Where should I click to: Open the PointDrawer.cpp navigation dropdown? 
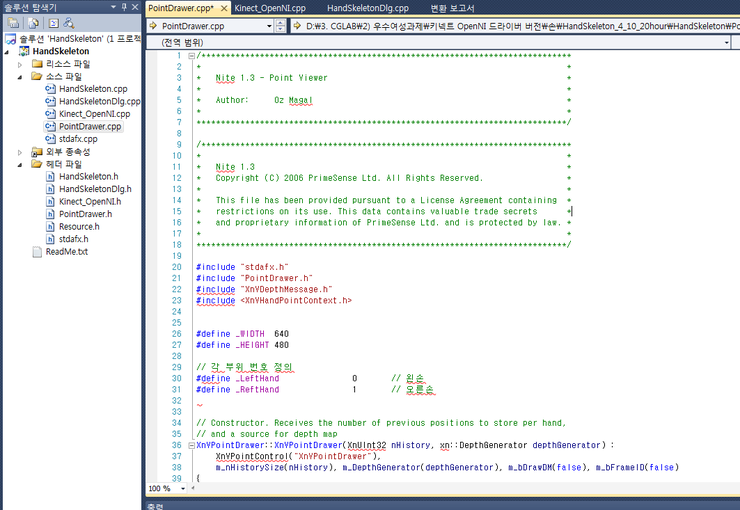[269, 26]
